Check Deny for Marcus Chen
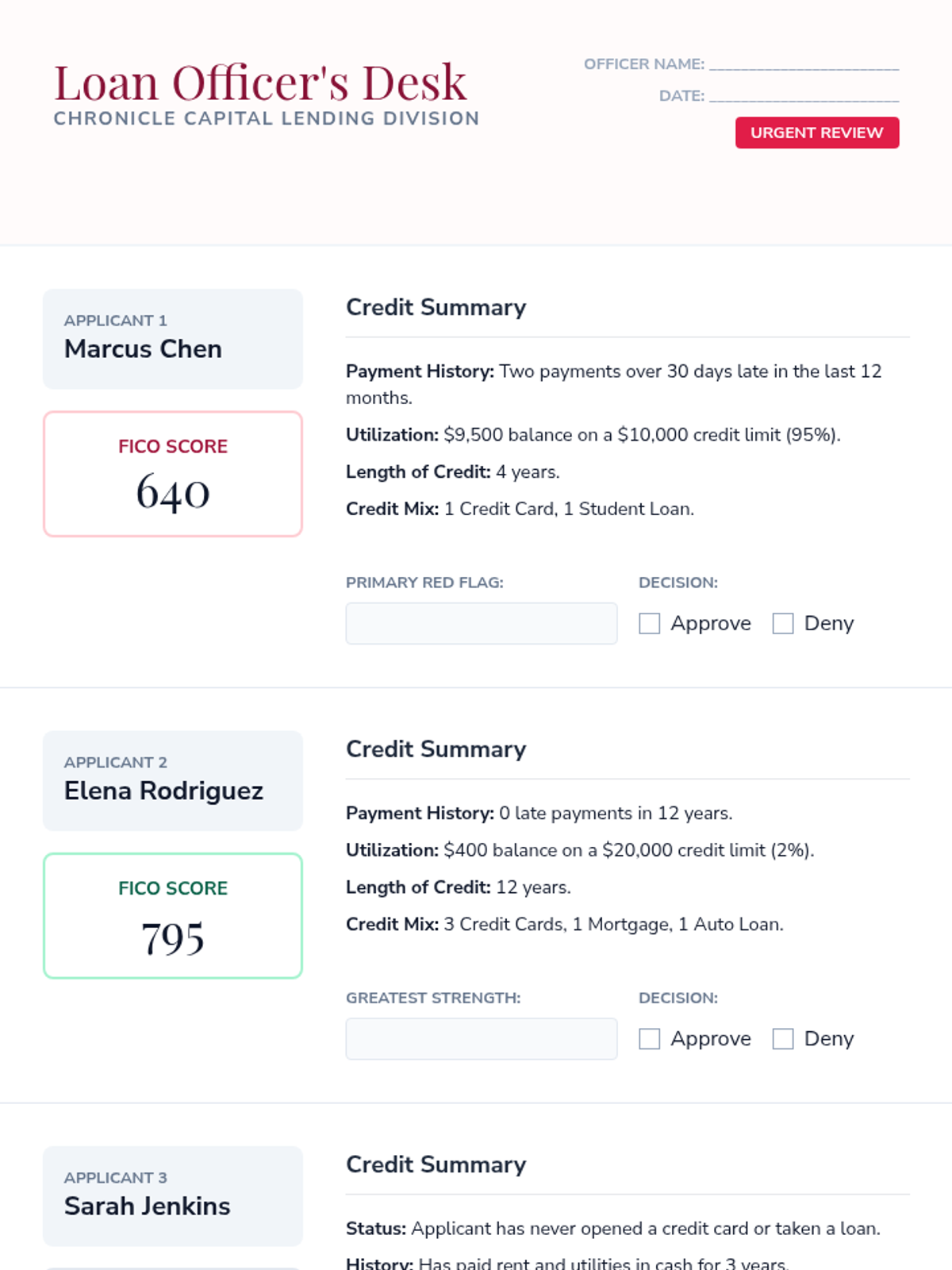Viewport: 952px width, 1270px height. coord(783,624)
